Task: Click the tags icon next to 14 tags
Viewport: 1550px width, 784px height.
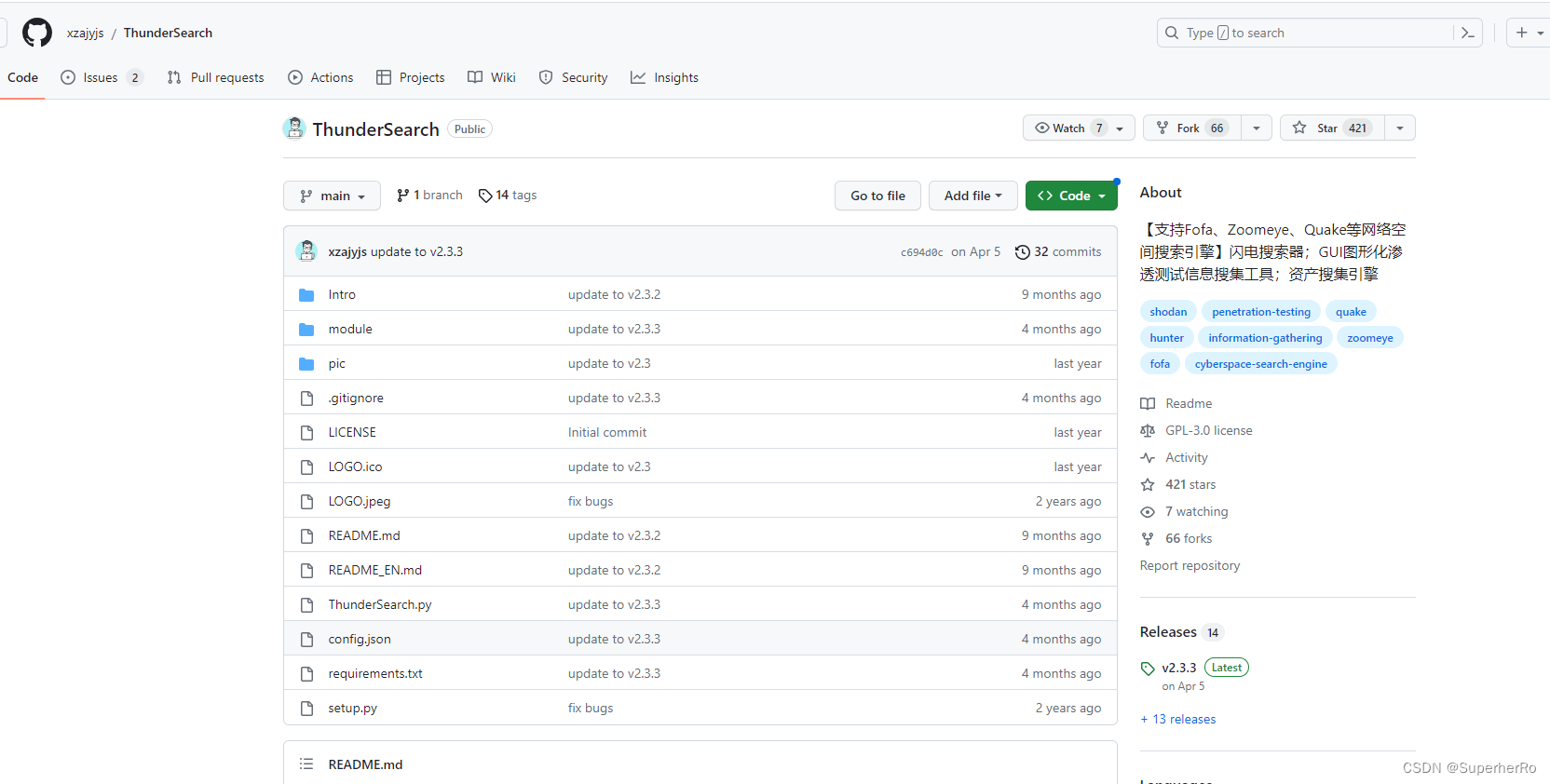Action: point(485,196)
